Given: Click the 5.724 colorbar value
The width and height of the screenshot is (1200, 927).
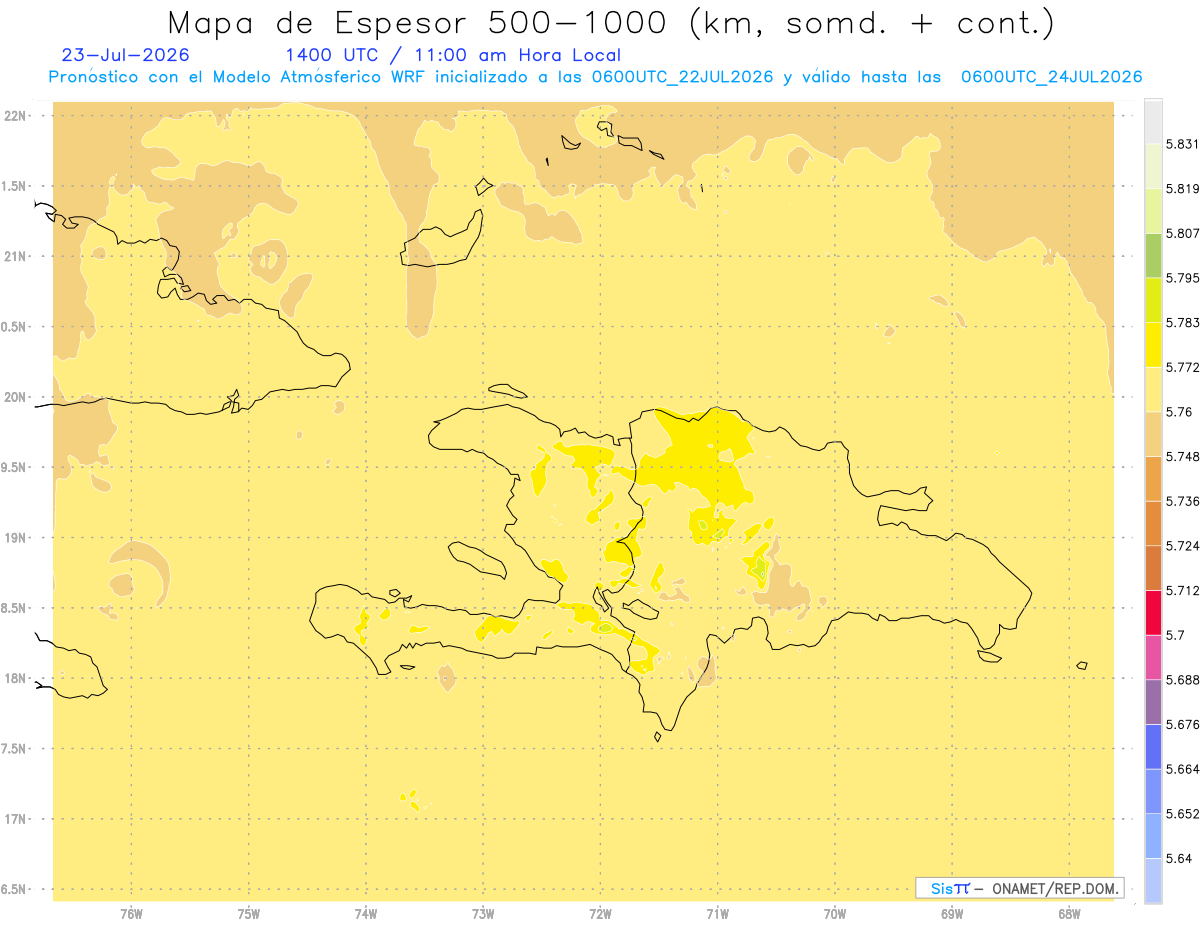Looking at the screenshot, I should [1183, 546].
